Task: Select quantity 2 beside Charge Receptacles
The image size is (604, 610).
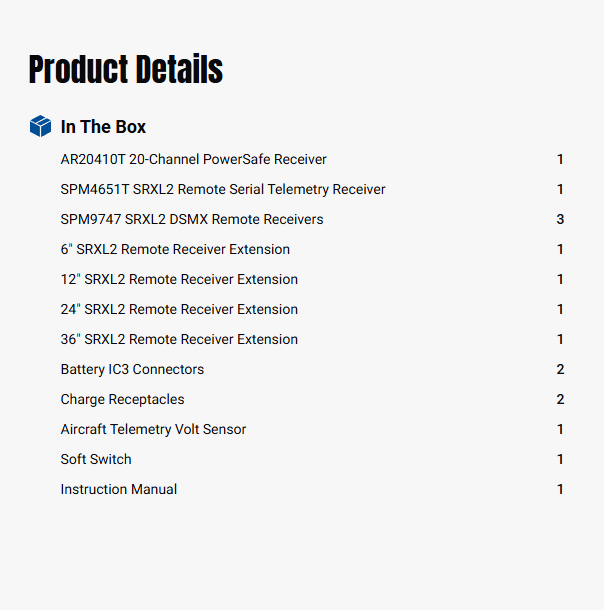Action: tap(560, 399)
